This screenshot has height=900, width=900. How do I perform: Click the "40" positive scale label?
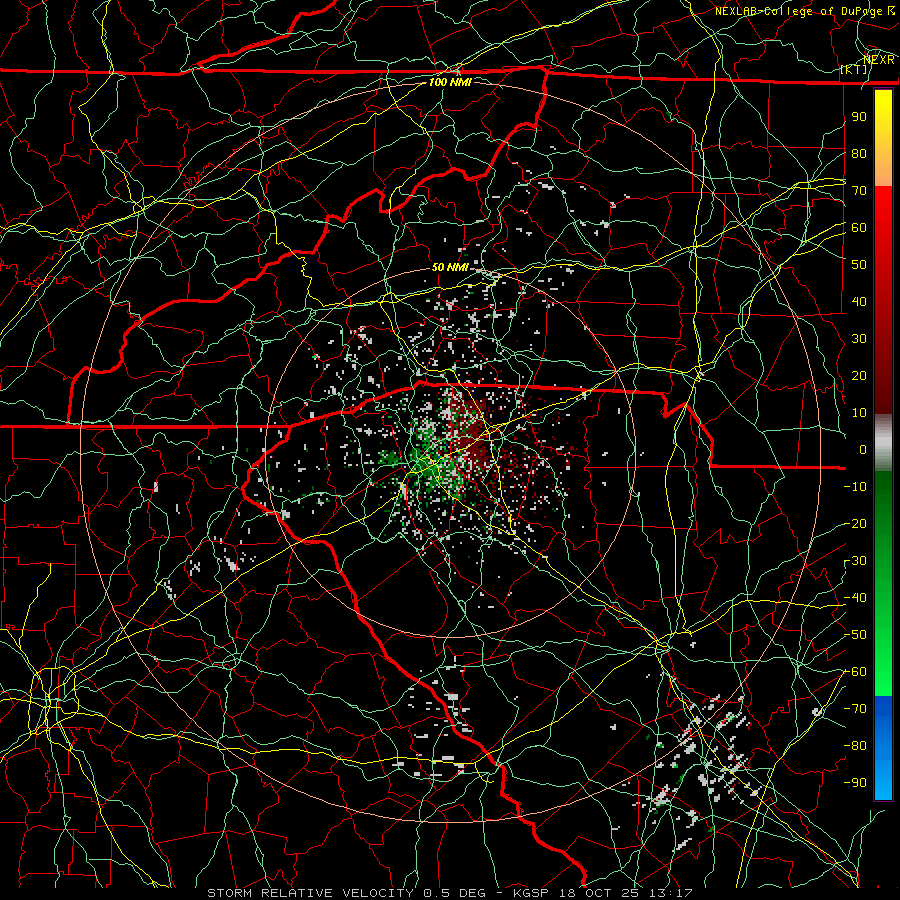[x=859, y=301]
